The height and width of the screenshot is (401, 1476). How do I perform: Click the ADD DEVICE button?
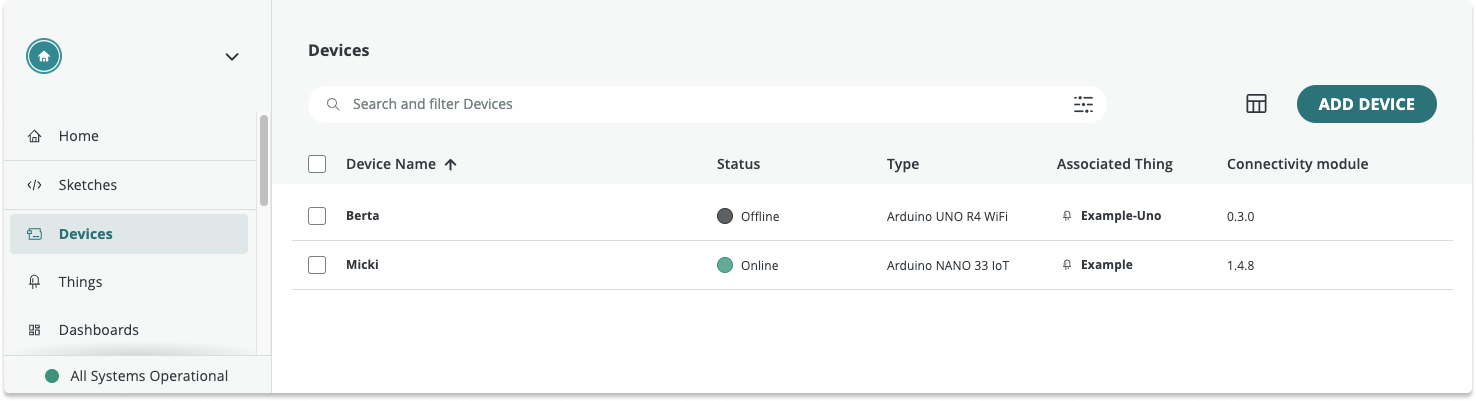[1367, 104]
